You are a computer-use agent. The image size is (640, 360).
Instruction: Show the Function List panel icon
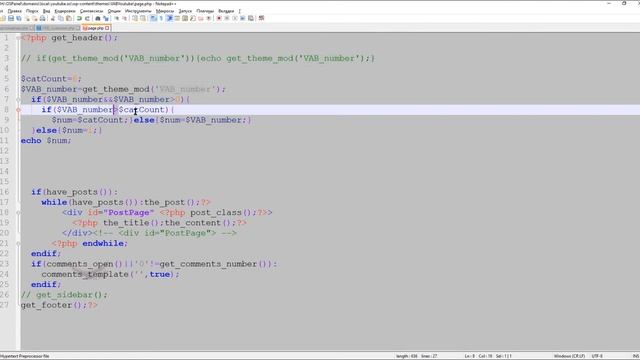193,18
